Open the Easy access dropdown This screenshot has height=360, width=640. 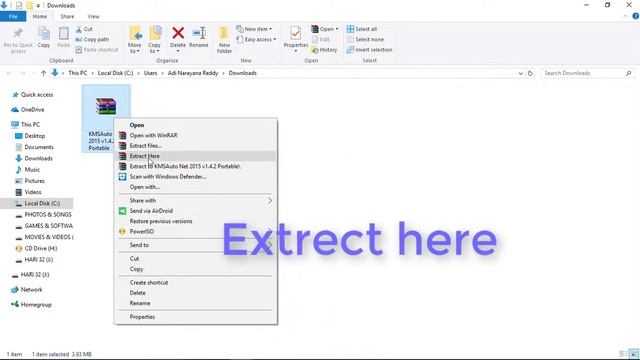256,40
